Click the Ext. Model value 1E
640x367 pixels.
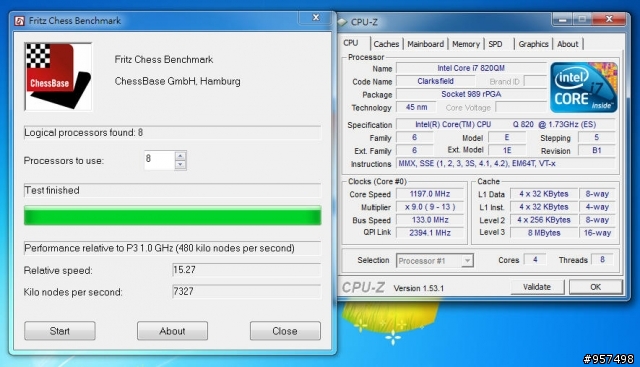[507, 151]
